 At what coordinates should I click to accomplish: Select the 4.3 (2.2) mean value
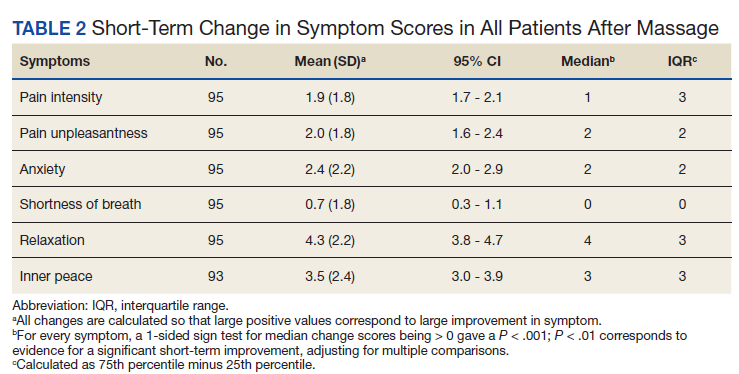point(330,240)
